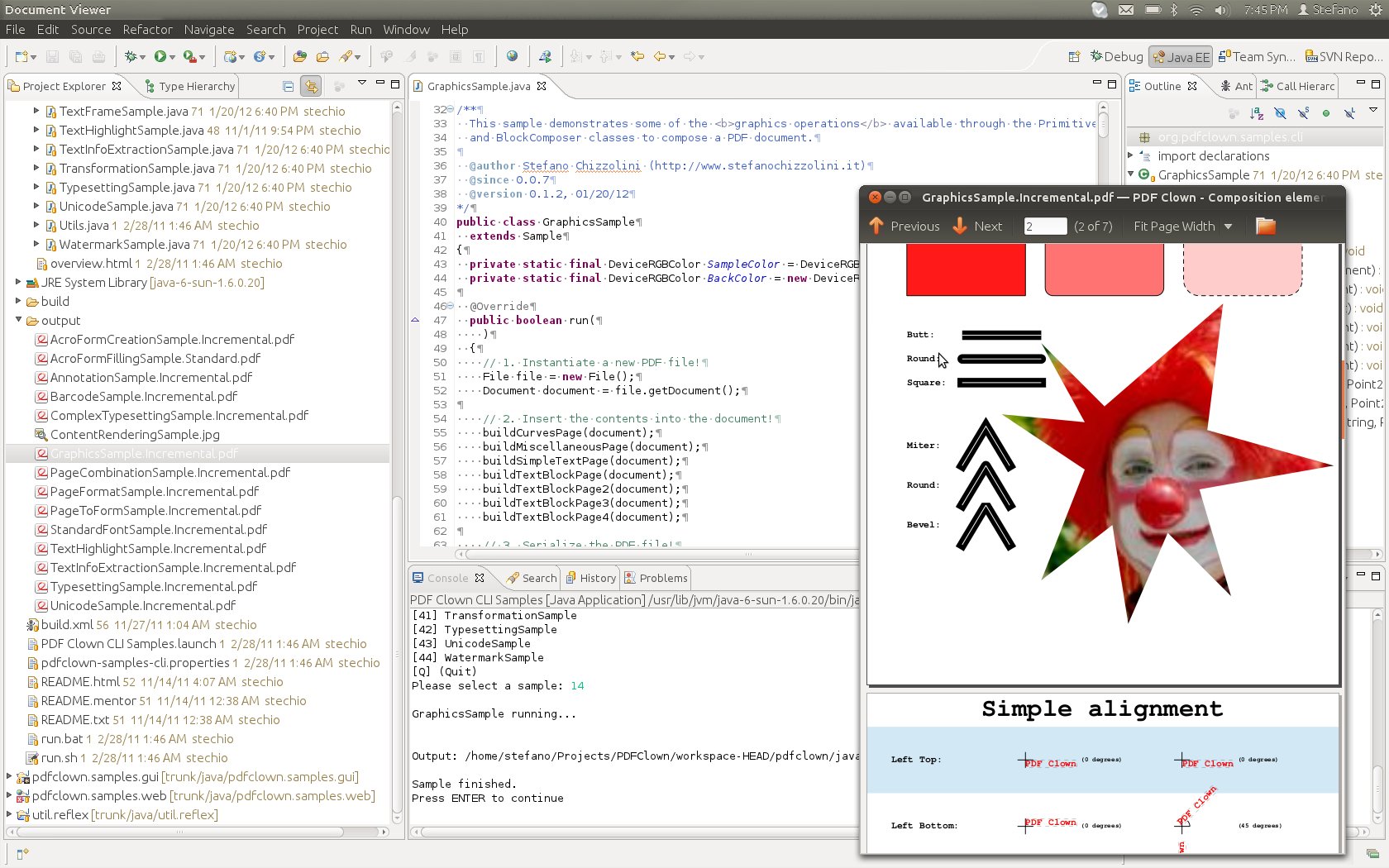Click the green Run button in toolbar
Image resolution: width=1389 pixels, height=868 pixels.
[160, 56]
